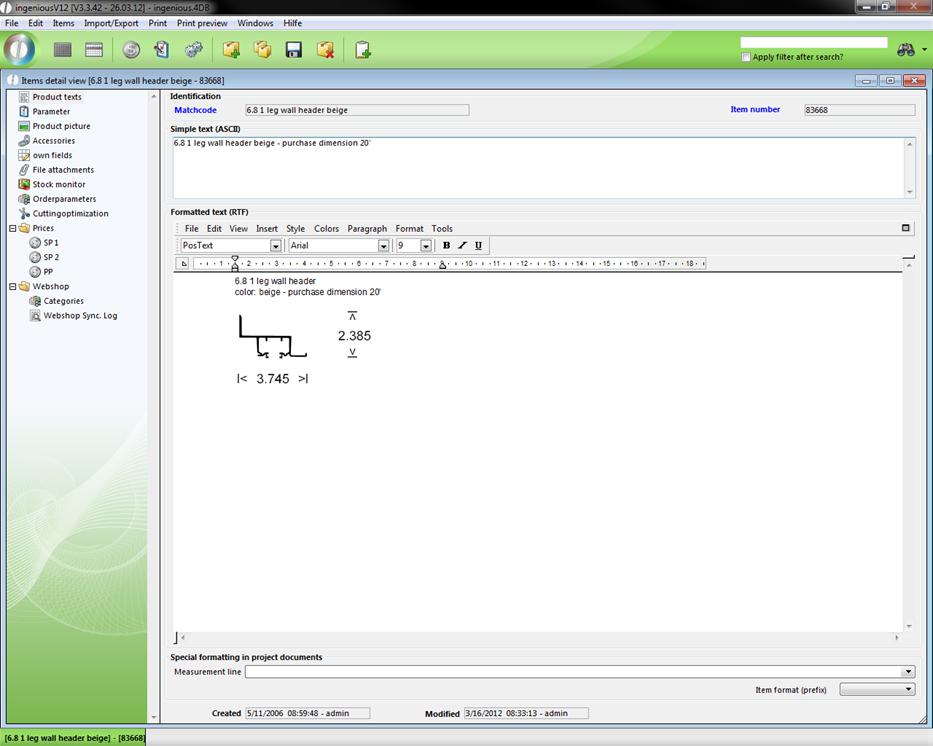Toggle underline formatting in RTF editor
933x746 pixels.
[x=478, y=245]
